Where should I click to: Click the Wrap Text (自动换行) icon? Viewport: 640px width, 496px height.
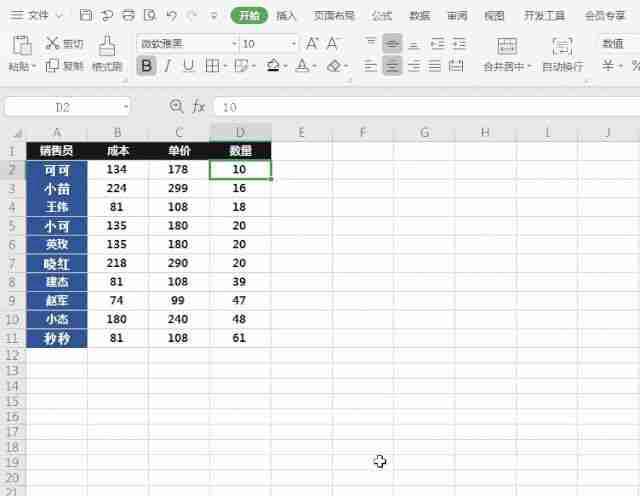click(562, 46)
